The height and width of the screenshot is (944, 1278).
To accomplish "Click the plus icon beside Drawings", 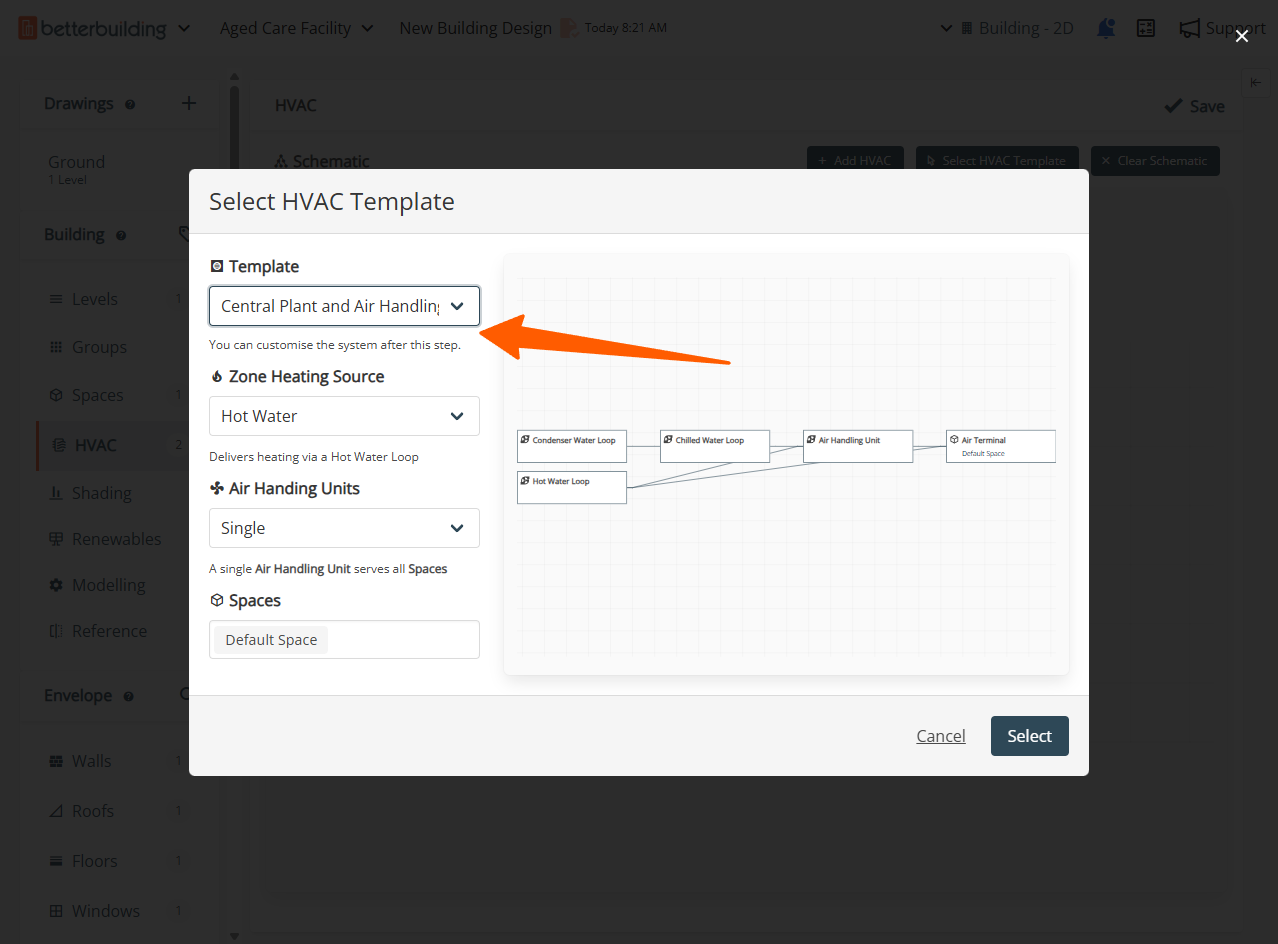I will (189, 103).
